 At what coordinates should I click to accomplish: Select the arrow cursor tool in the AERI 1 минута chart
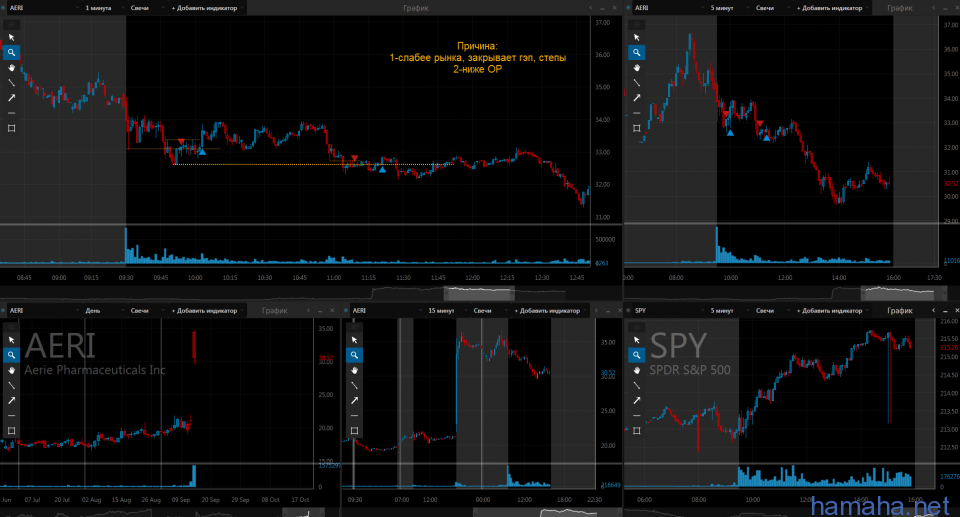point(11,37)
